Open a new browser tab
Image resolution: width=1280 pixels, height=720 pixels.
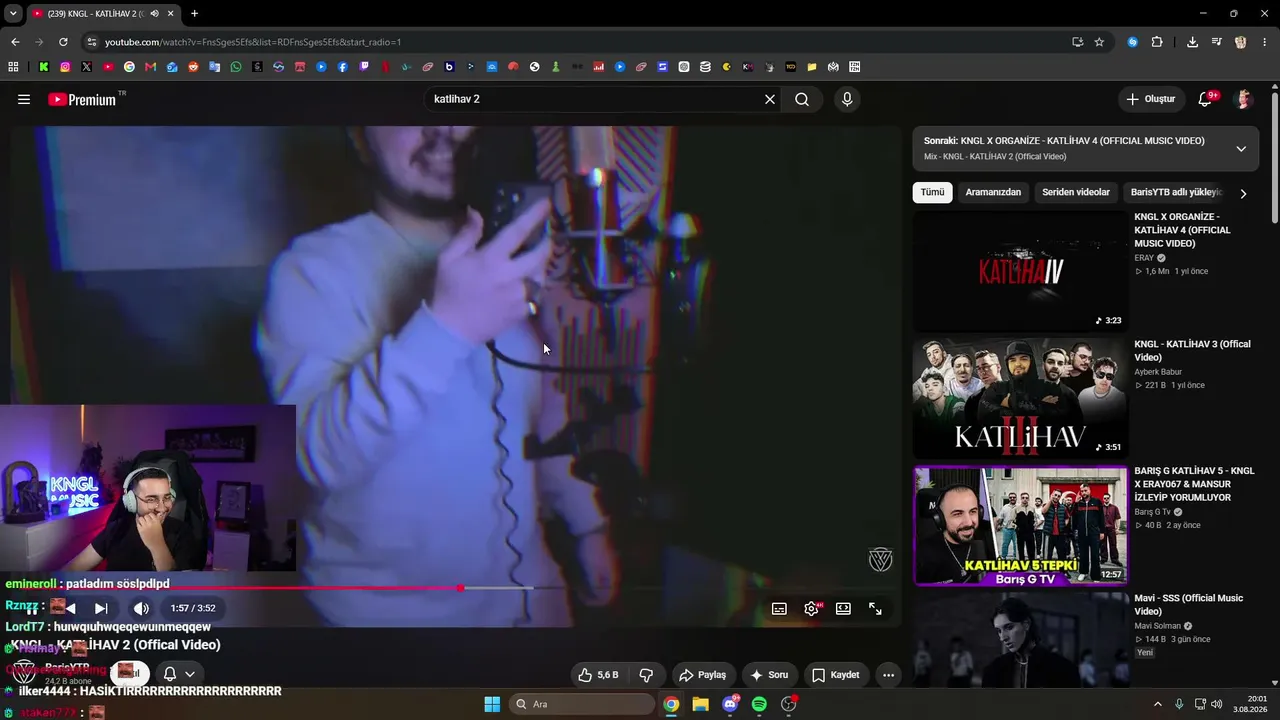click(194, 14)
